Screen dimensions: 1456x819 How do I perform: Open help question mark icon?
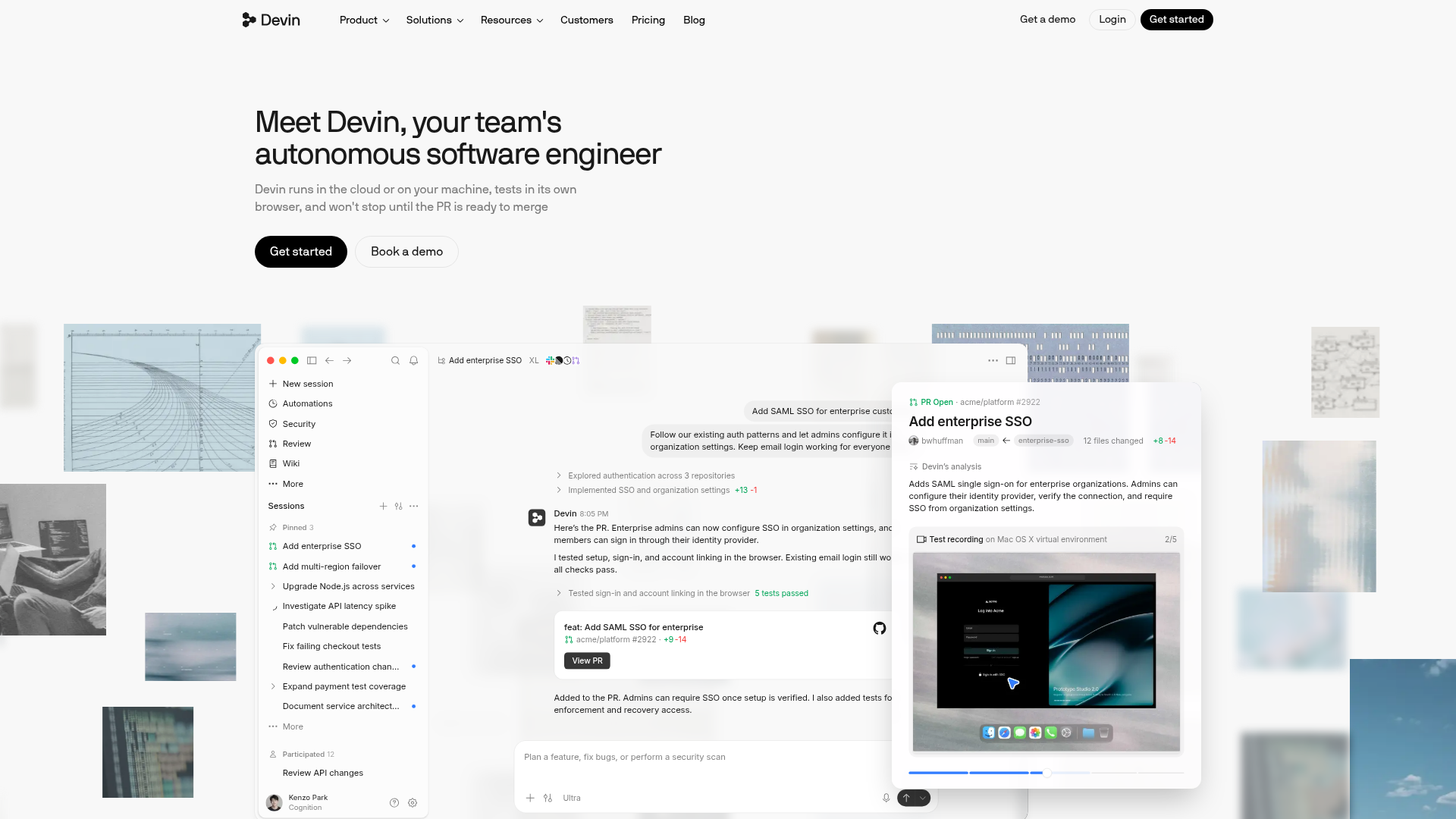coord(394,803)
